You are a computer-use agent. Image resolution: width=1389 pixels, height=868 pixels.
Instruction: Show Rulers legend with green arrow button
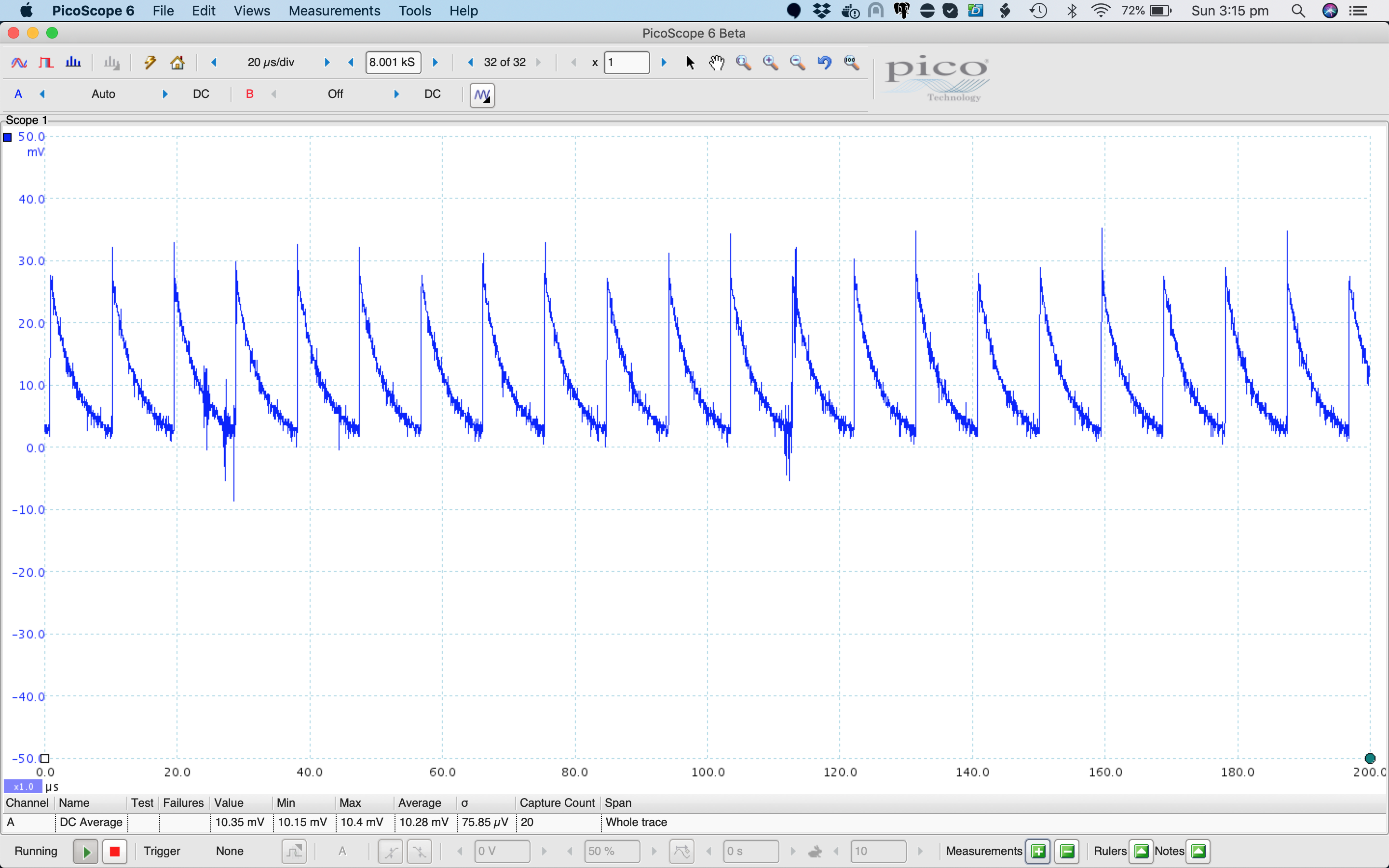[x=1141, y=851]
